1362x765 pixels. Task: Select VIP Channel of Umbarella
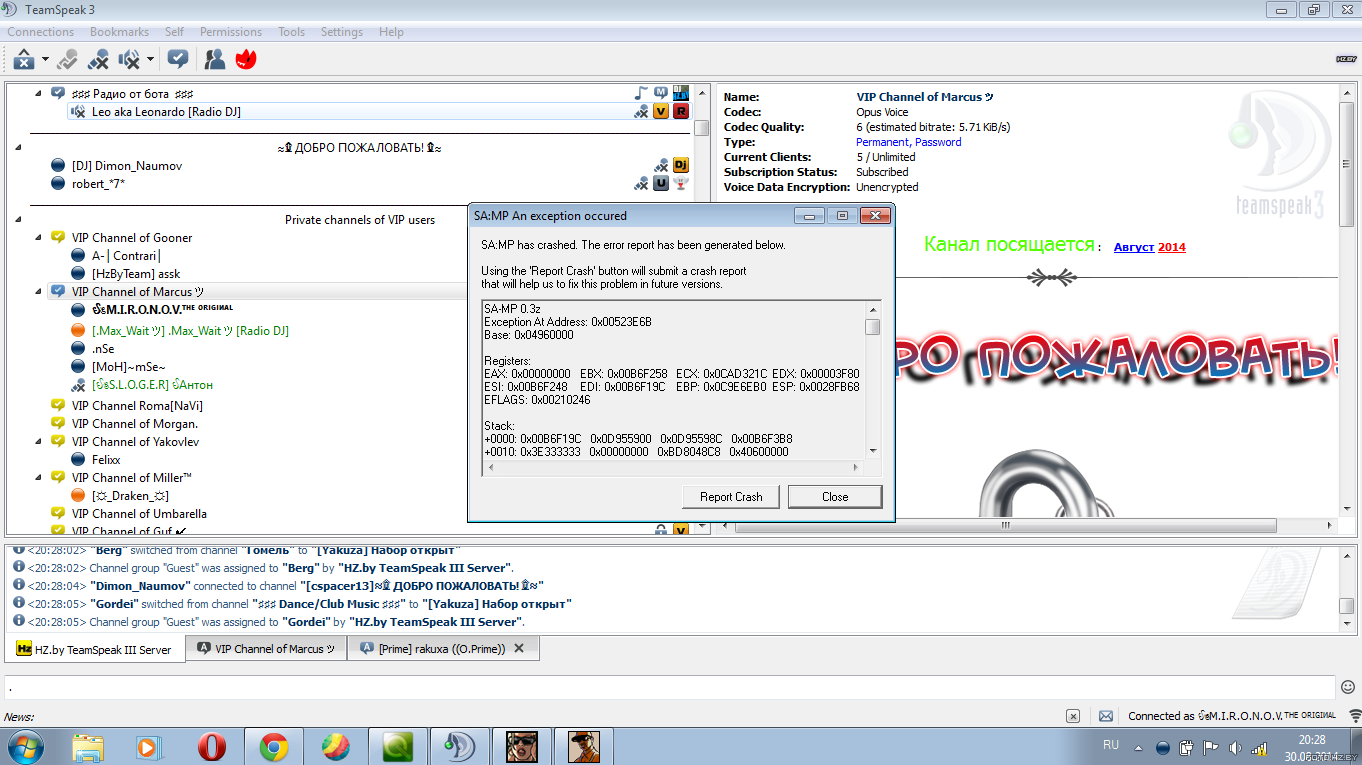[x=139, y=513]
